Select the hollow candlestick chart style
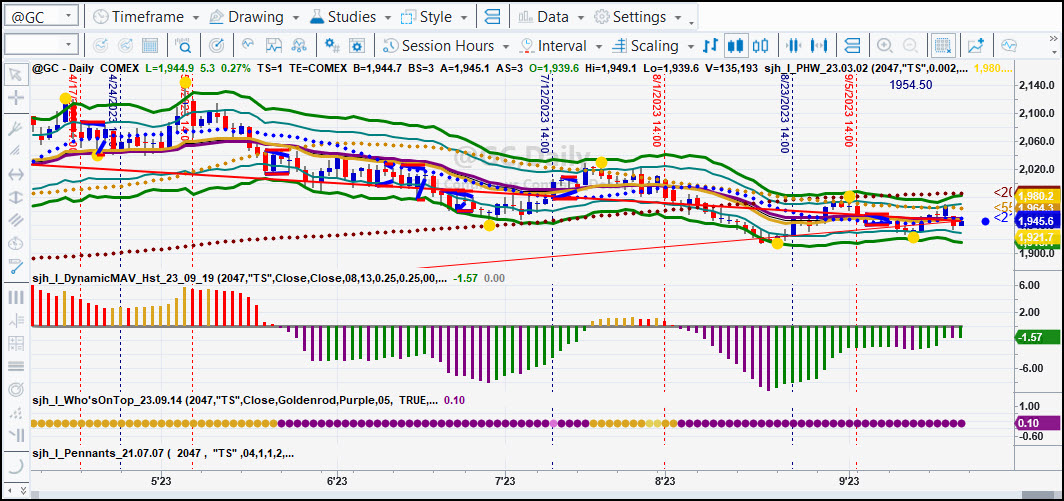 tap(761, 46)
